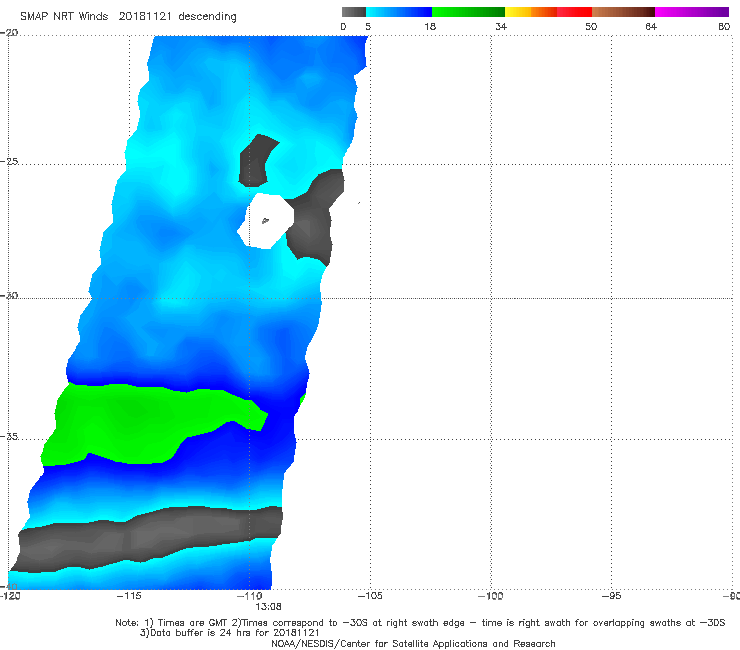Click the brown 50-64 segment of the color bar
Image resolution: width=740 pixels, height=650 pixels.
(623, 12)
